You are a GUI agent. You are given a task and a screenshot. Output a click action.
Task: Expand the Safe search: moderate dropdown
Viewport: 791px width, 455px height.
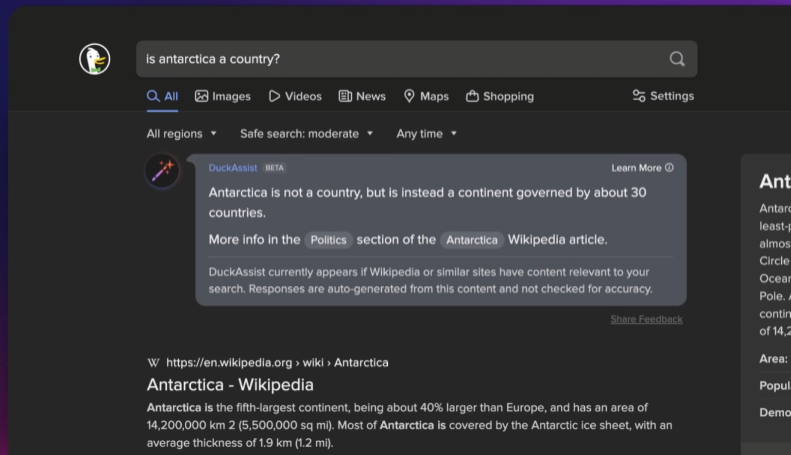pyautogui.click(x=307, y=134)
